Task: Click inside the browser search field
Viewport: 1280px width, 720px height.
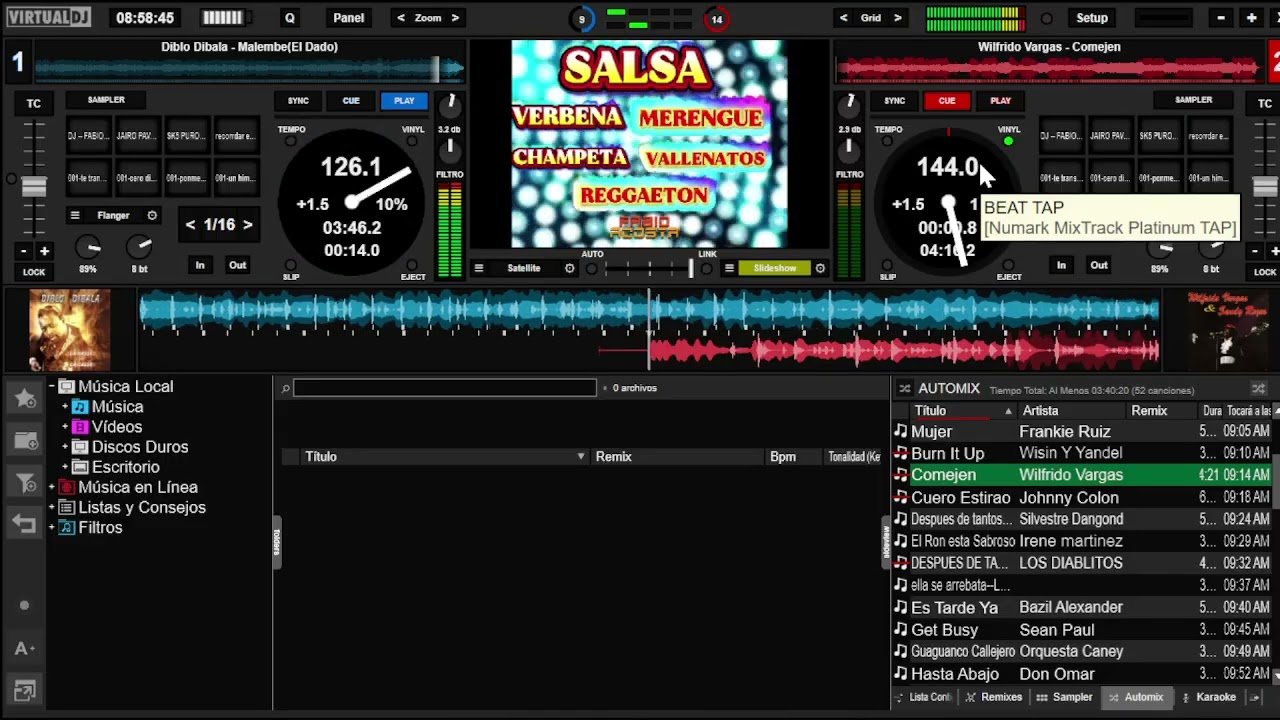Action: coord(444,388)
